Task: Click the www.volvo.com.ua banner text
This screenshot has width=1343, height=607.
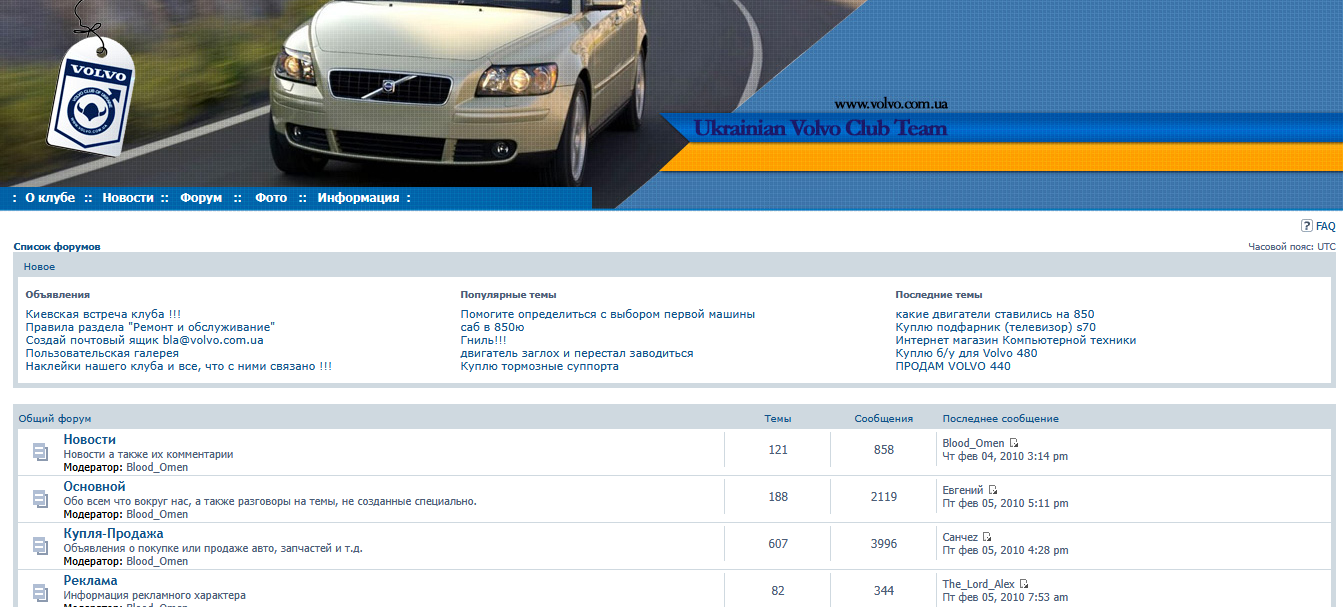Action: point(891,104)
